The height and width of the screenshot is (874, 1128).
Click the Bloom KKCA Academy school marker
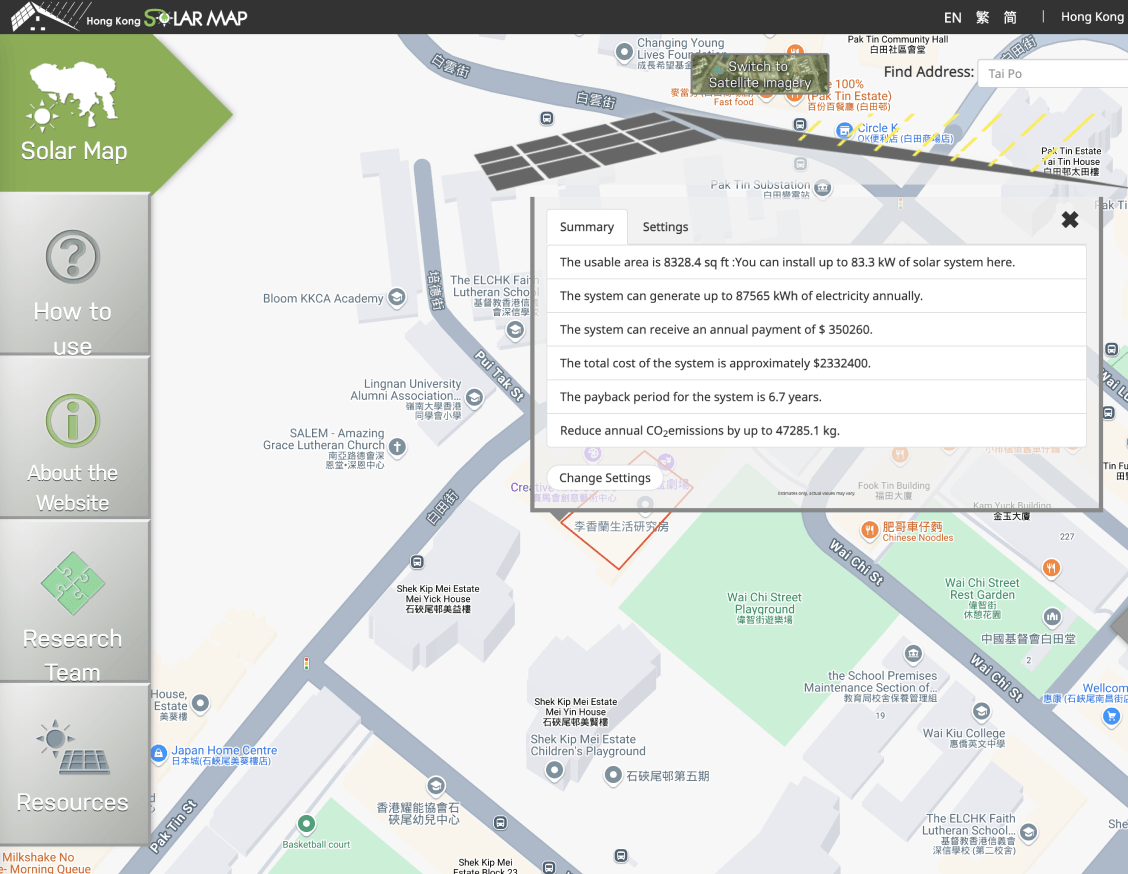click(396, 298)
